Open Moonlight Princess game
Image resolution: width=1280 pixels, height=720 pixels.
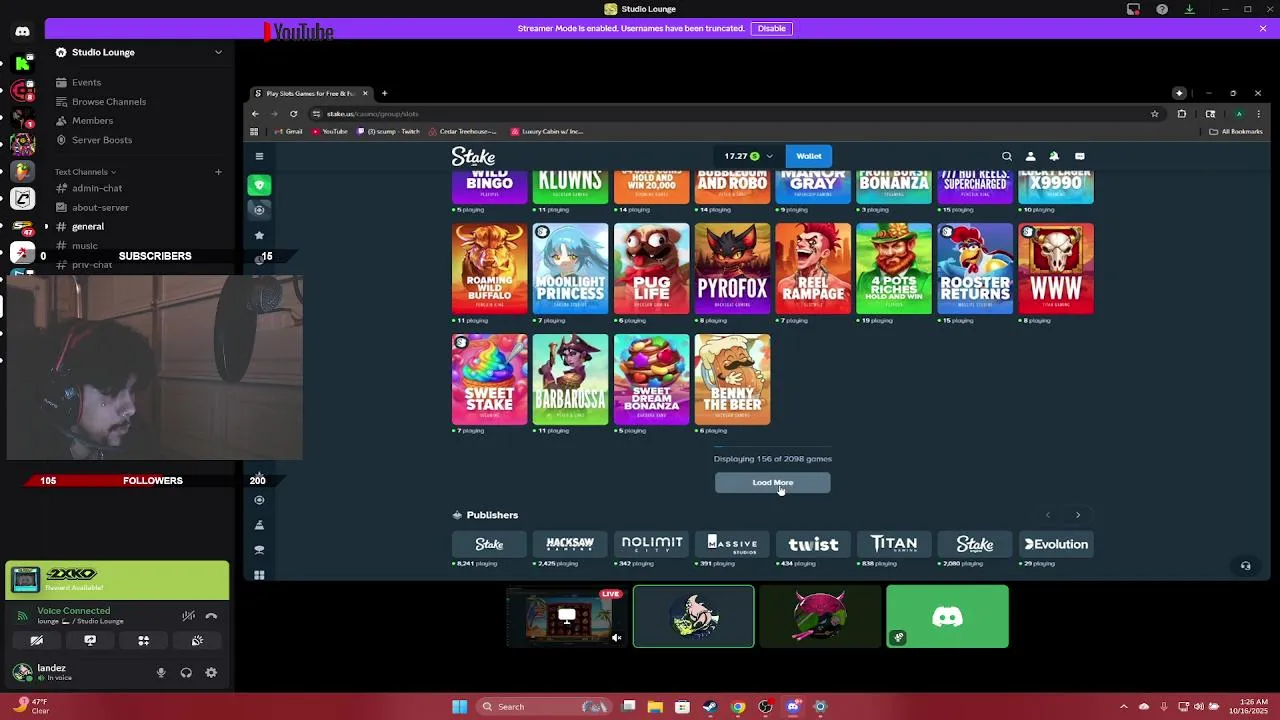click(x=570, y=269)
